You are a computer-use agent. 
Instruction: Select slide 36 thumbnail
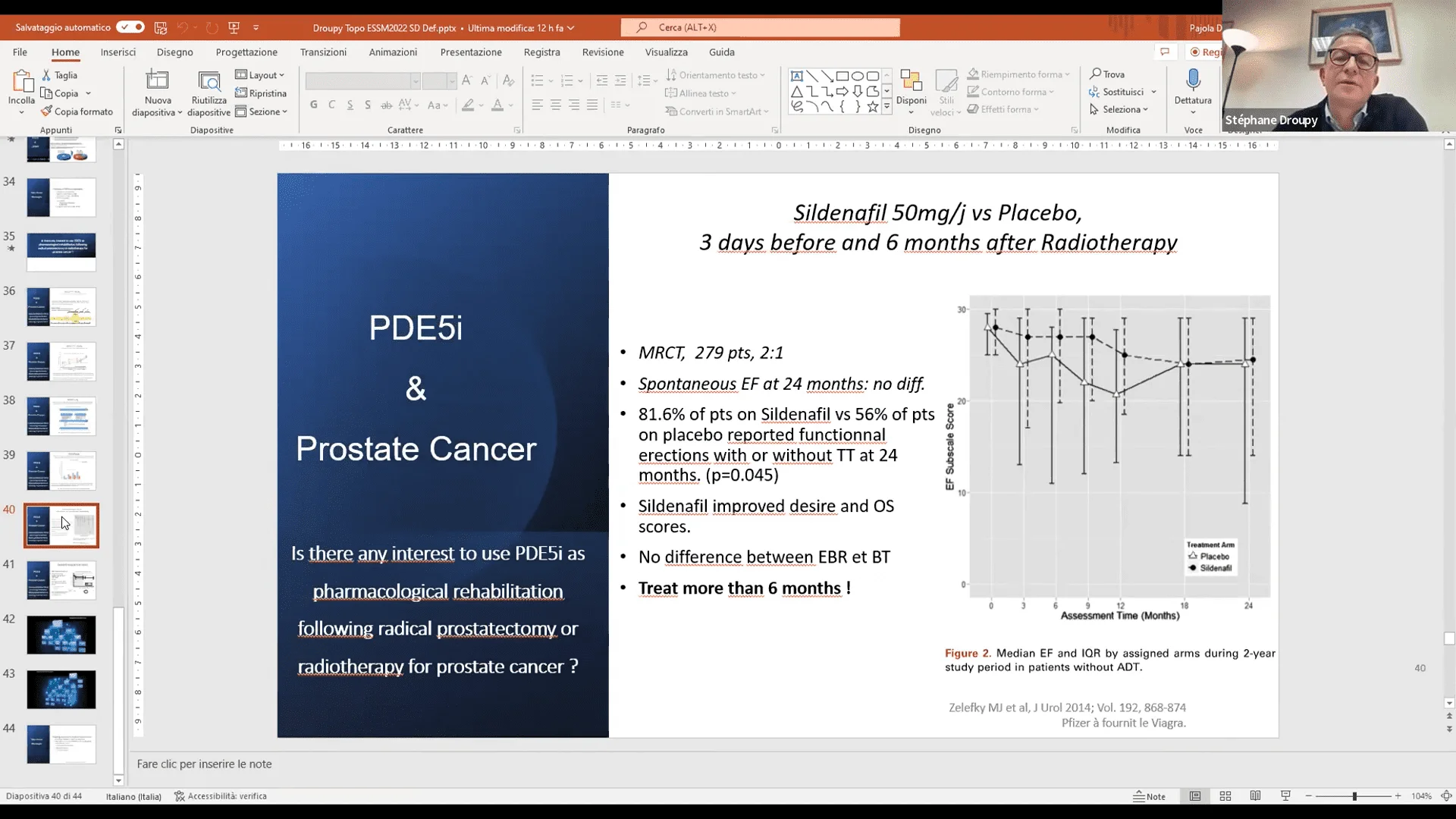click(61, 306)
